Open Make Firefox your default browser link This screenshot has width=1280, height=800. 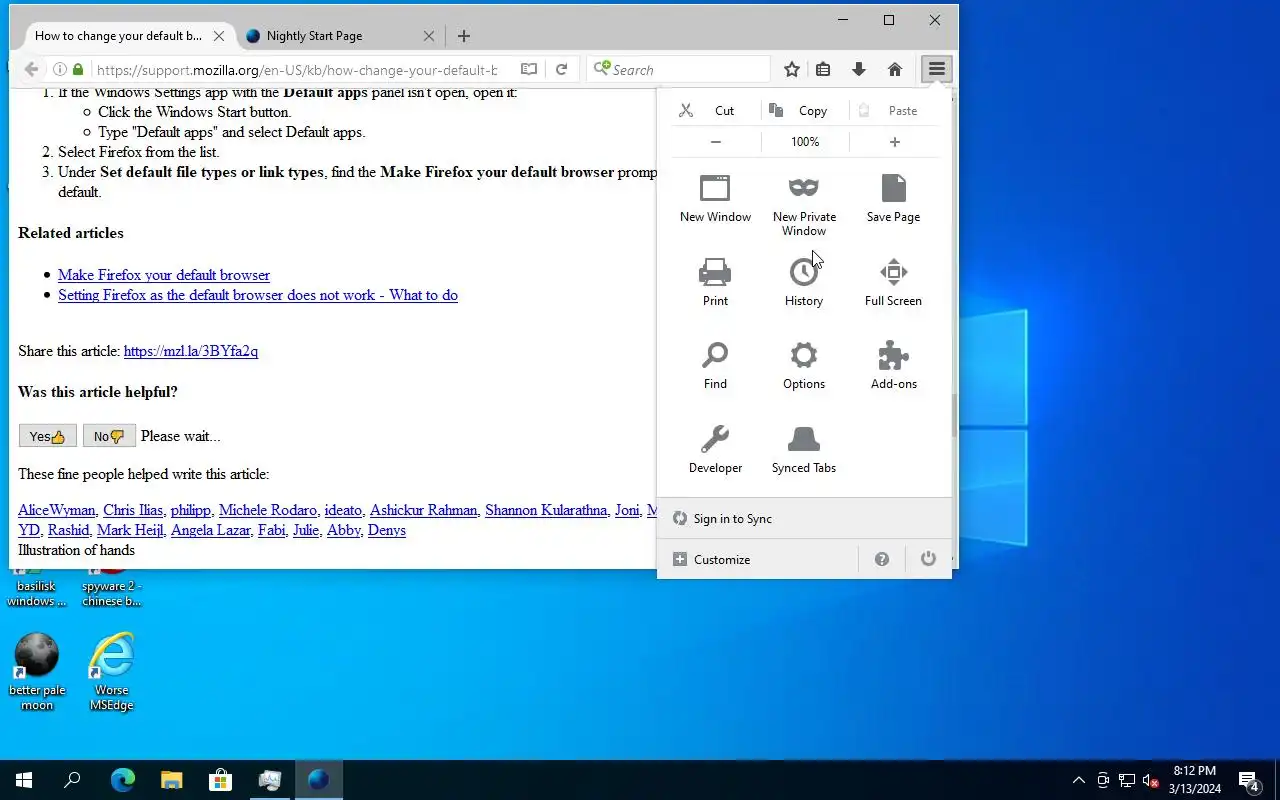coord(164,275)
